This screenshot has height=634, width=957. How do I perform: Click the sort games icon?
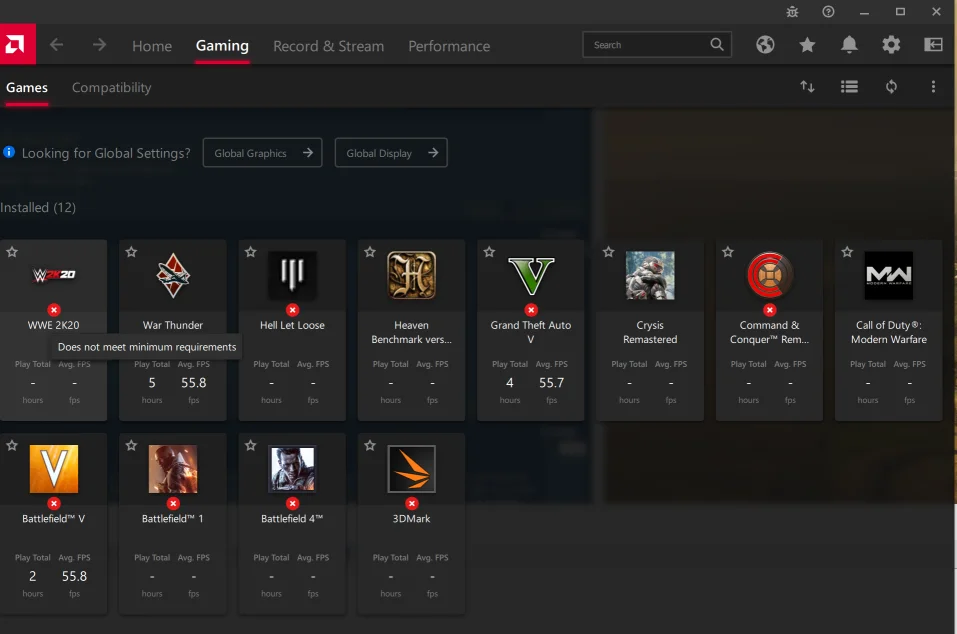click(x=807, y=87)
